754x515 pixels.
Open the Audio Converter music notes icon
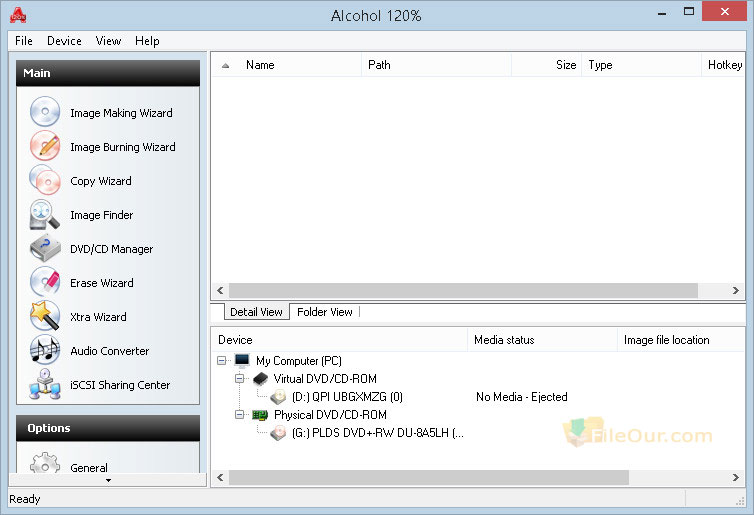45,350
